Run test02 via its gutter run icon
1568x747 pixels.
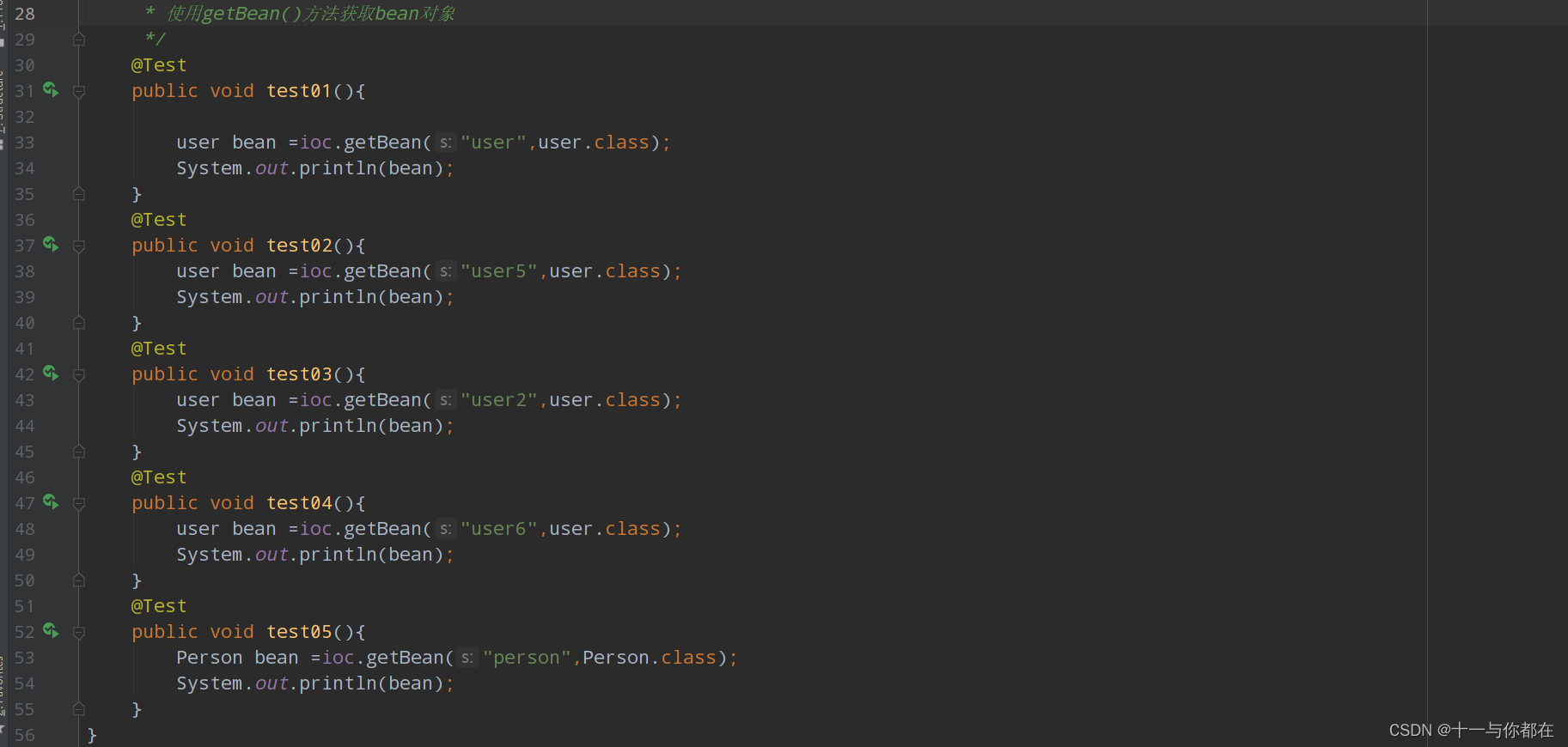pos(52,244)
